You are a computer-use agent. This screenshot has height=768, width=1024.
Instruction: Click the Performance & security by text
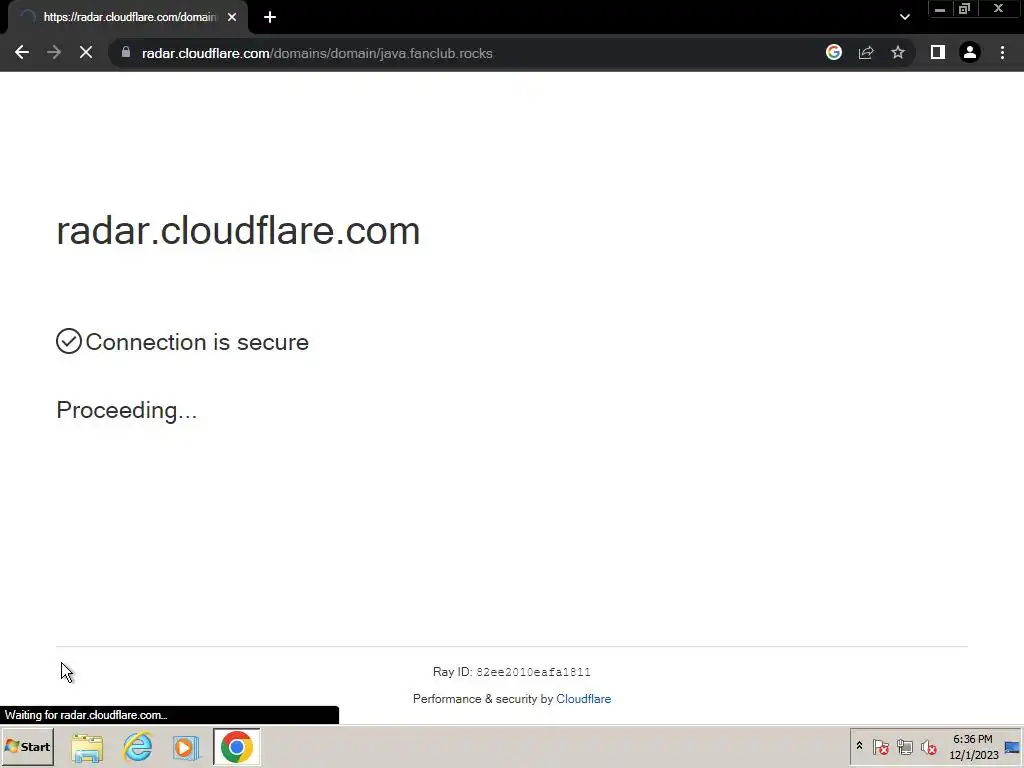[x=483, y=699]
